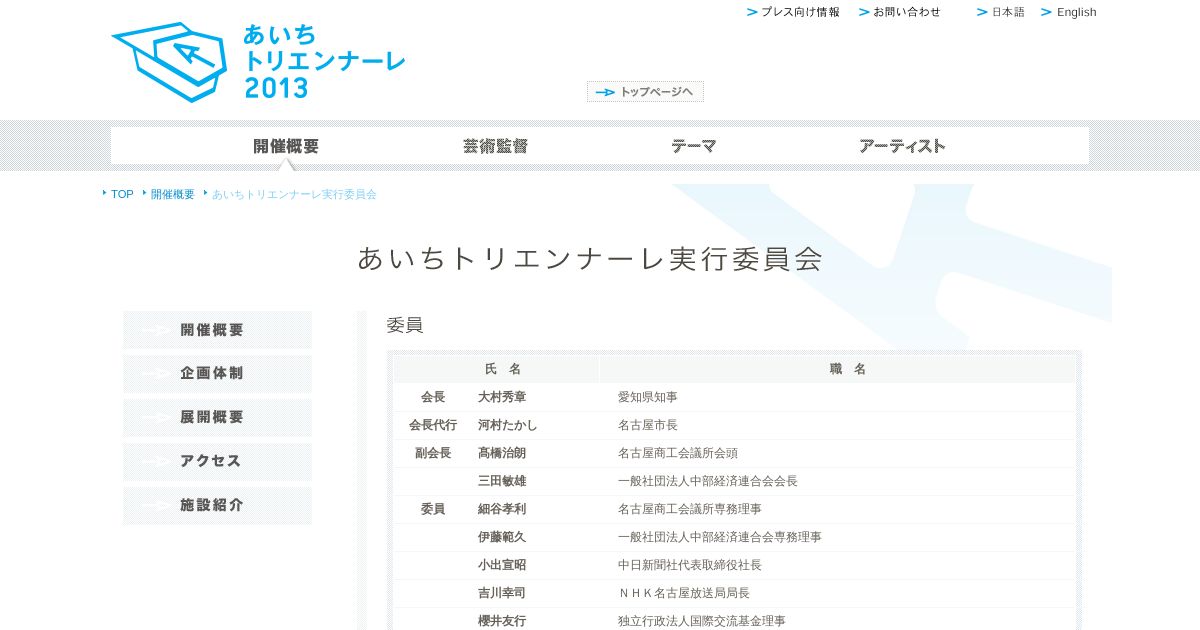Click the 会長 role cell
The image size is (1200, 630).
[433, 397]
